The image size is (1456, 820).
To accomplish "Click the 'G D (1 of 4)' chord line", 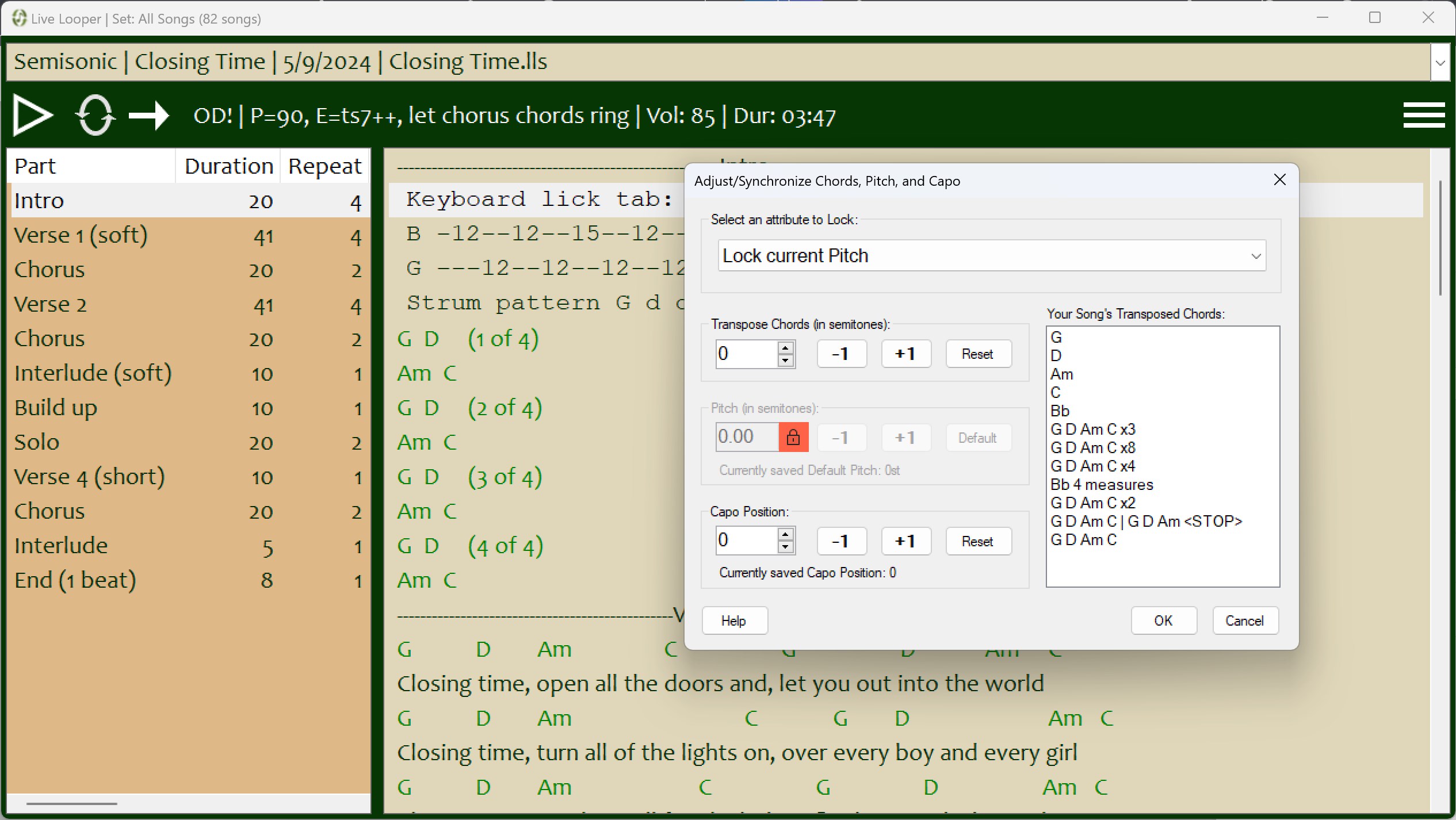I will click(468, 339).
